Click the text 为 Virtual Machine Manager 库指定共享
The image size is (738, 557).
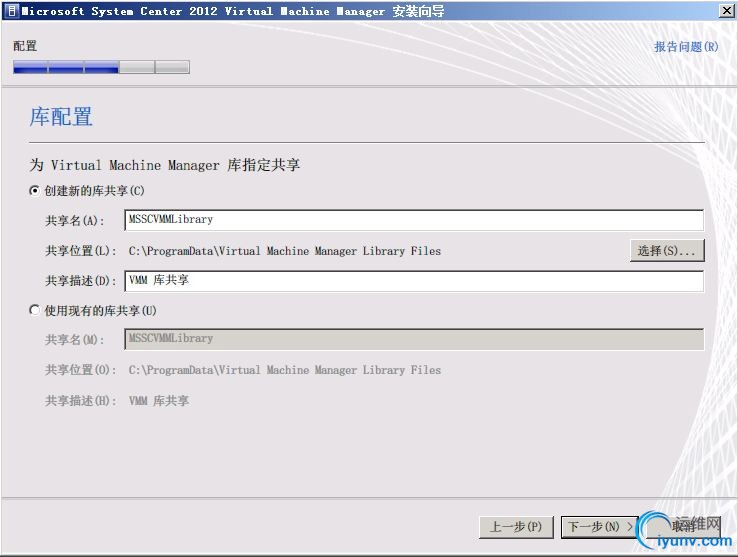(x=165, y=165)
